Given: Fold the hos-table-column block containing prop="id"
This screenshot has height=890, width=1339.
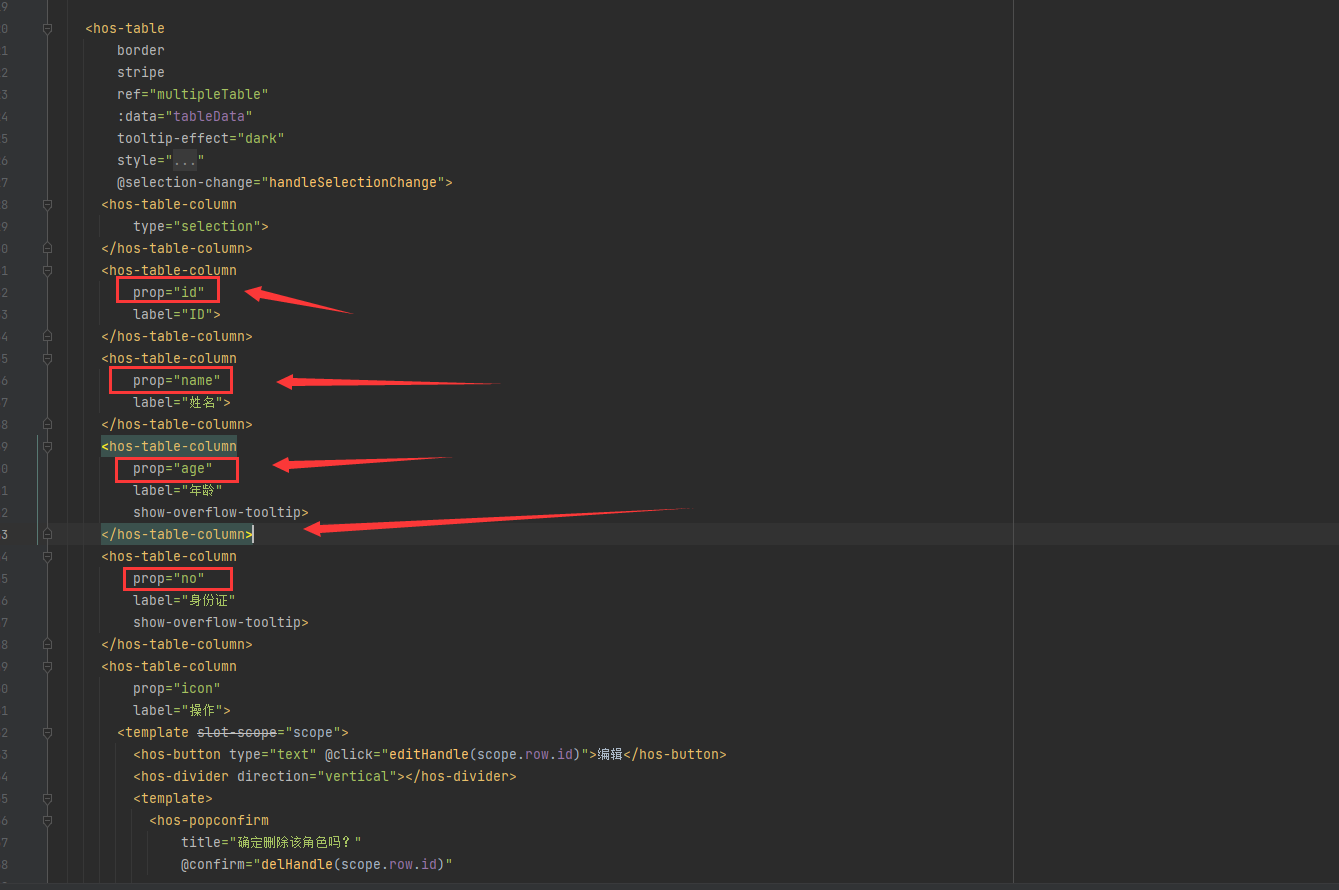Looking at the screenshot, I should (x=47, y=270).
